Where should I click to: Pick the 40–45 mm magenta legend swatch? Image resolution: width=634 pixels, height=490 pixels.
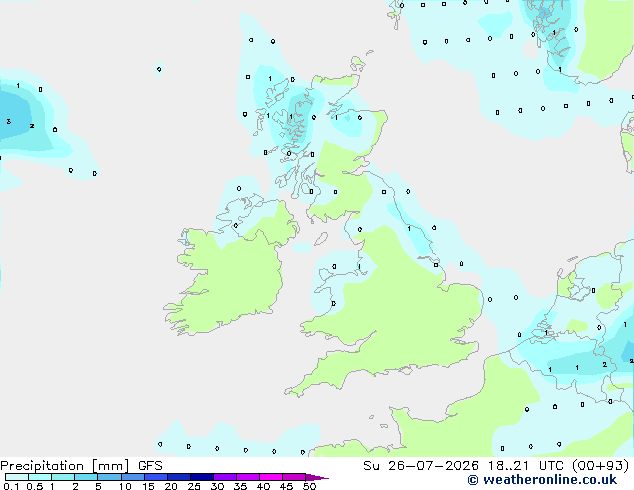(x=271, y=477)
